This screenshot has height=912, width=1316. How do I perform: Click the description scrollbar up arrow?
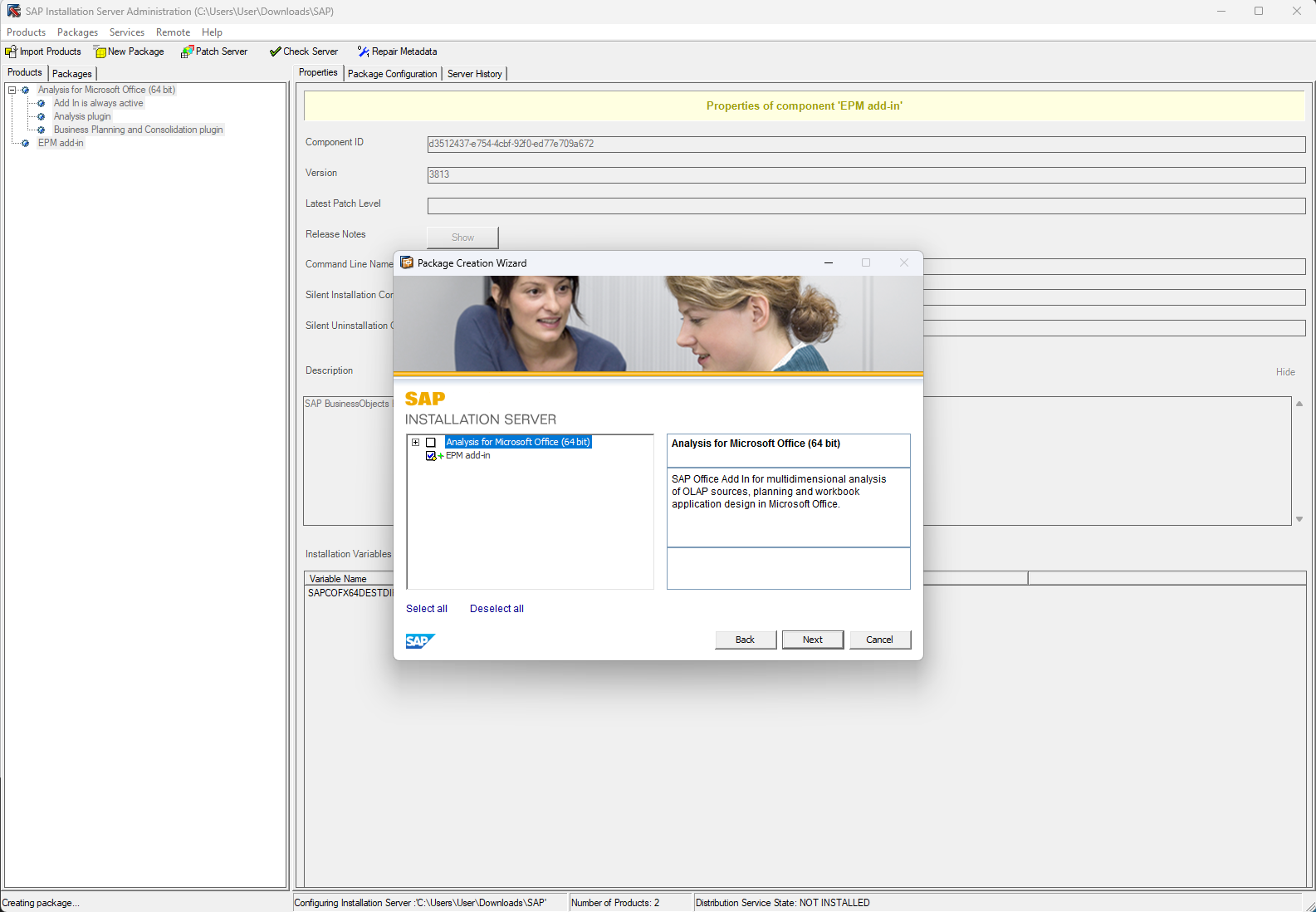click(1299, 404)
